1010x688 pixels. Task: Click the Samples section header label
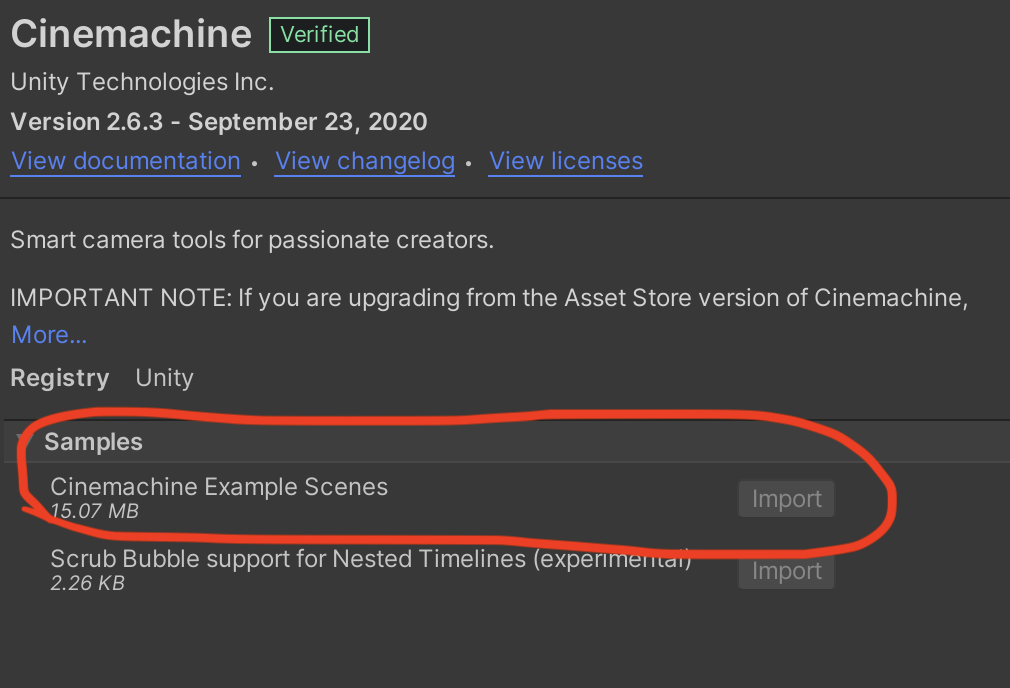coord(93,442)
